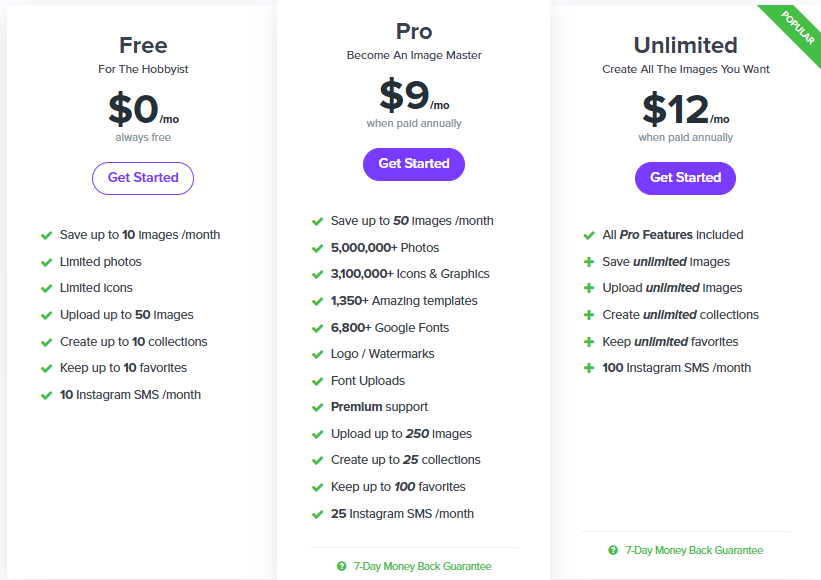Viewport: 821px width, 580px height.
Task: Click the plus icon next to Save unlimited Images
Action: pos(589,262)
